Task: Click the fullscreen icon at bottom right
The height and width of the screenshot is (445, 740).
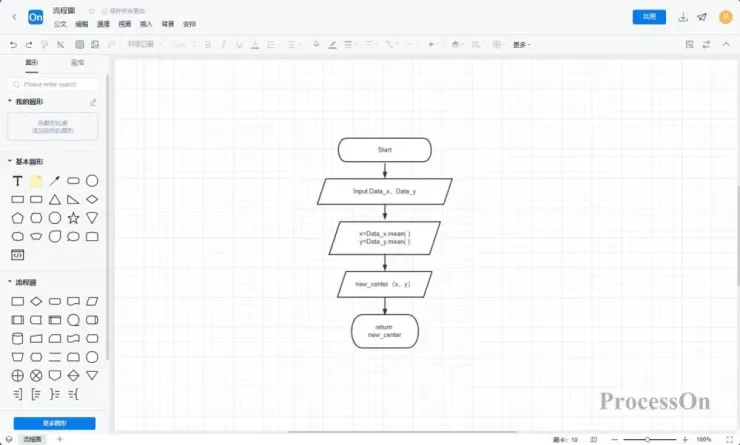Action: coord(730,440)
